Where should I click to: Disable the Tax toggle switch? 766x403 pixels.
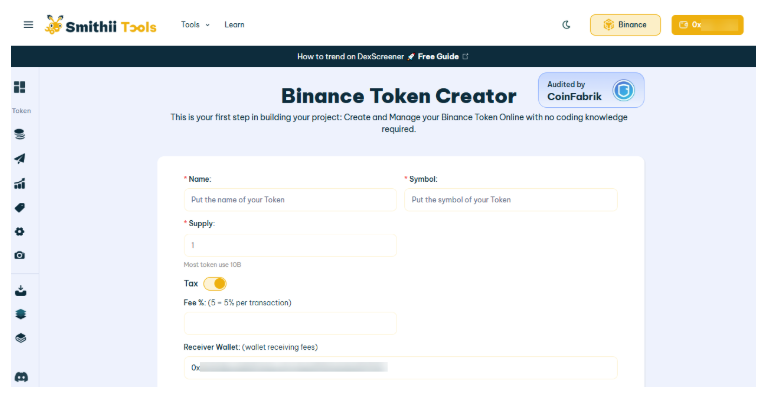215,284
